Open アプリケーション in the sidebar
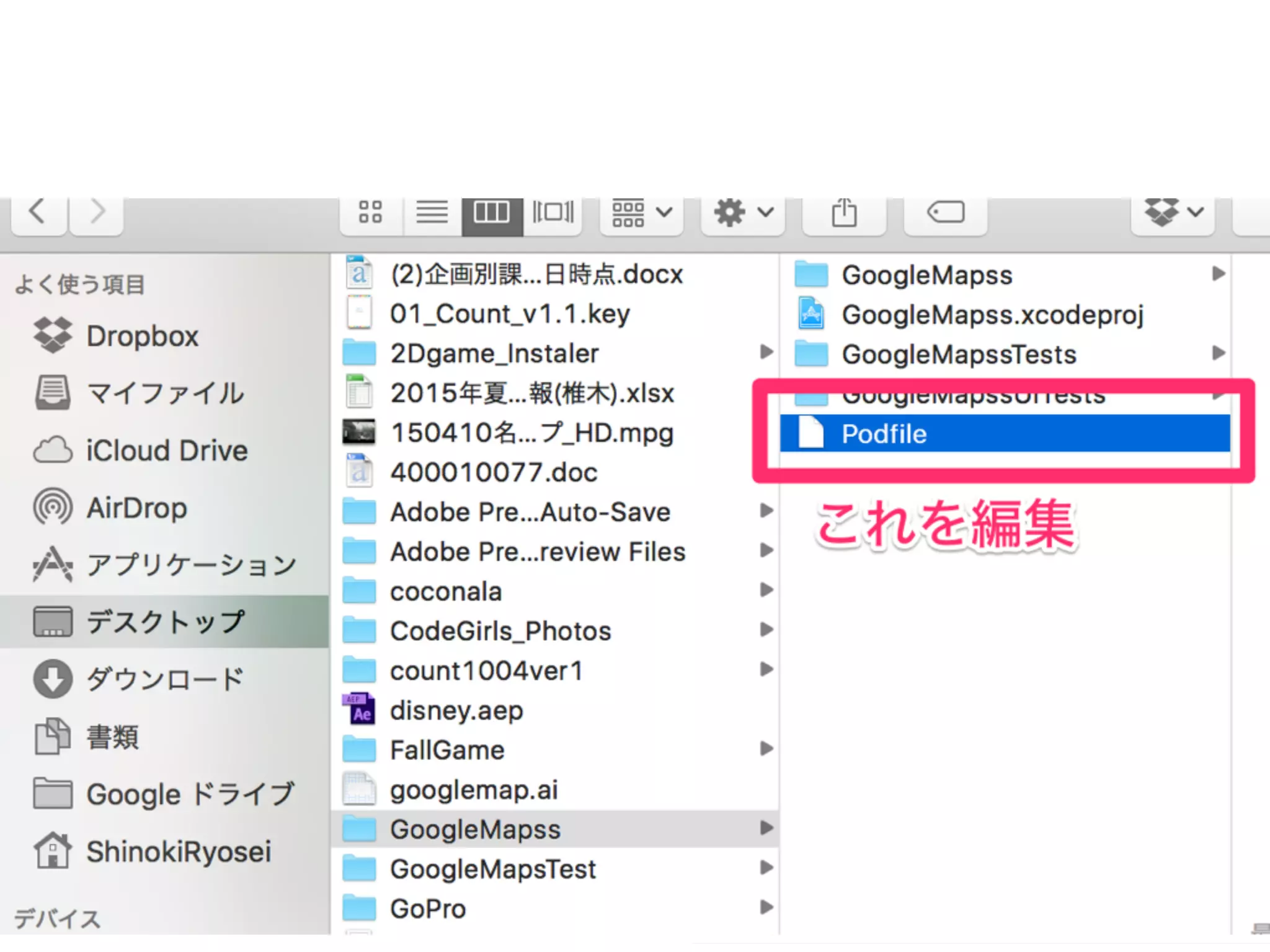1270x952 pixels. [191, 565]
